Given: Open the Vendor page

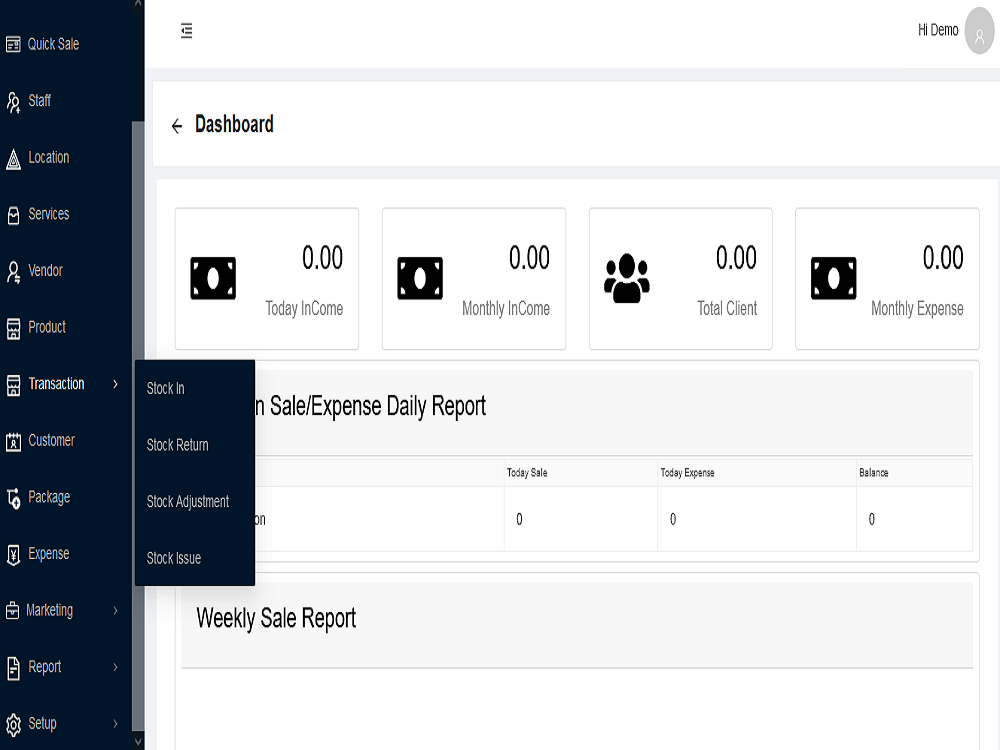Looking at the screenshot, I should [x=46, y=270].
